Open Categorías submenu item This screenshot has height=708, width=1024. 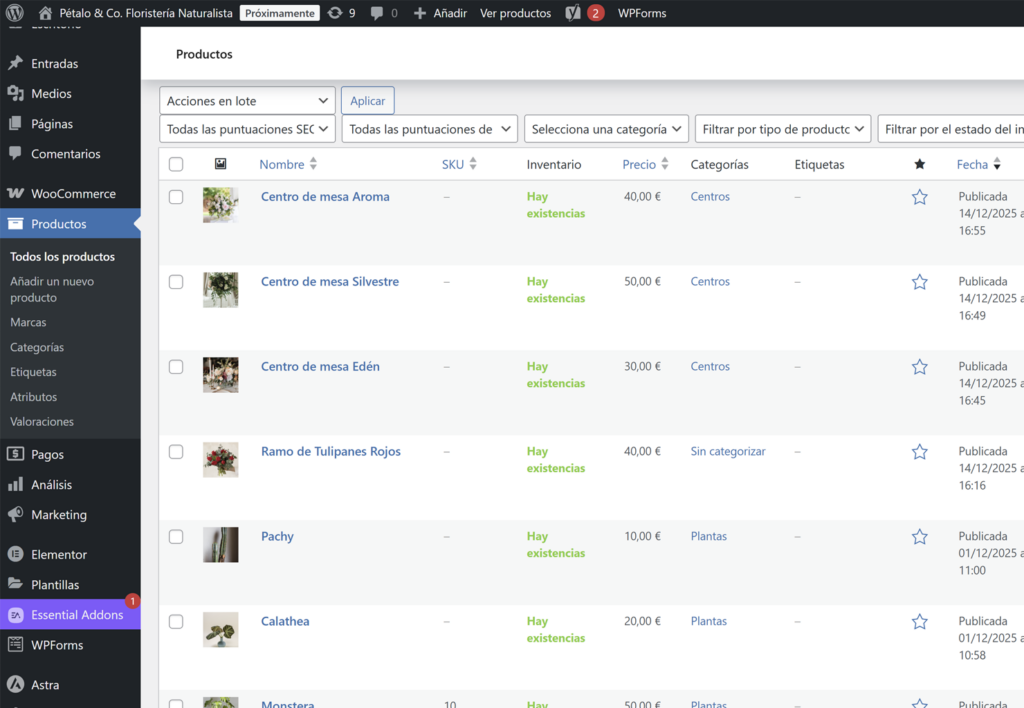pyautogui.click(x=37, y=347)
